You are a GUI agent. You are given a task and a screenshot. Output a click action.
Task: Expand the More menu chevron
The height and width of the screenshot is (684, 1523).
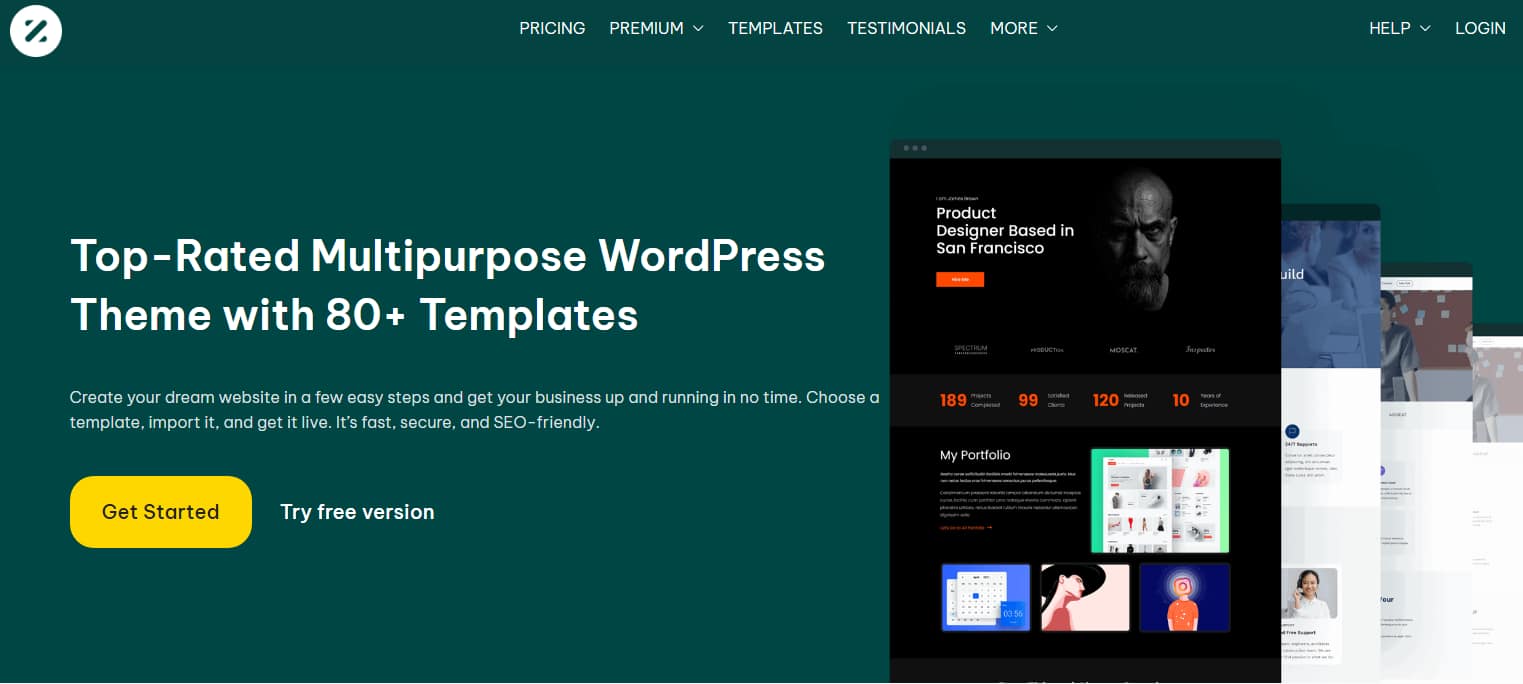[x=1052, y=29]
